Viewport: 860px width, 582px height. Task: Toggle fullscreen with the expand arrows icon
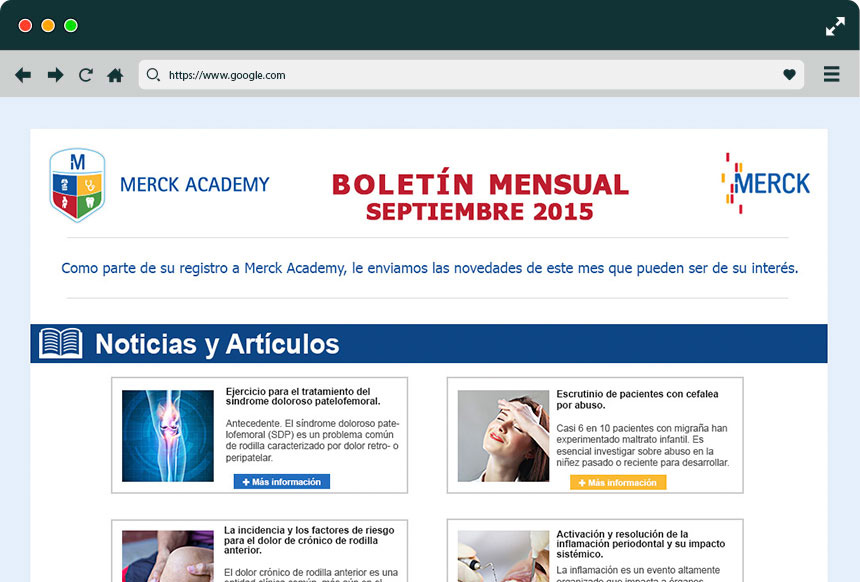click(835, 26)
